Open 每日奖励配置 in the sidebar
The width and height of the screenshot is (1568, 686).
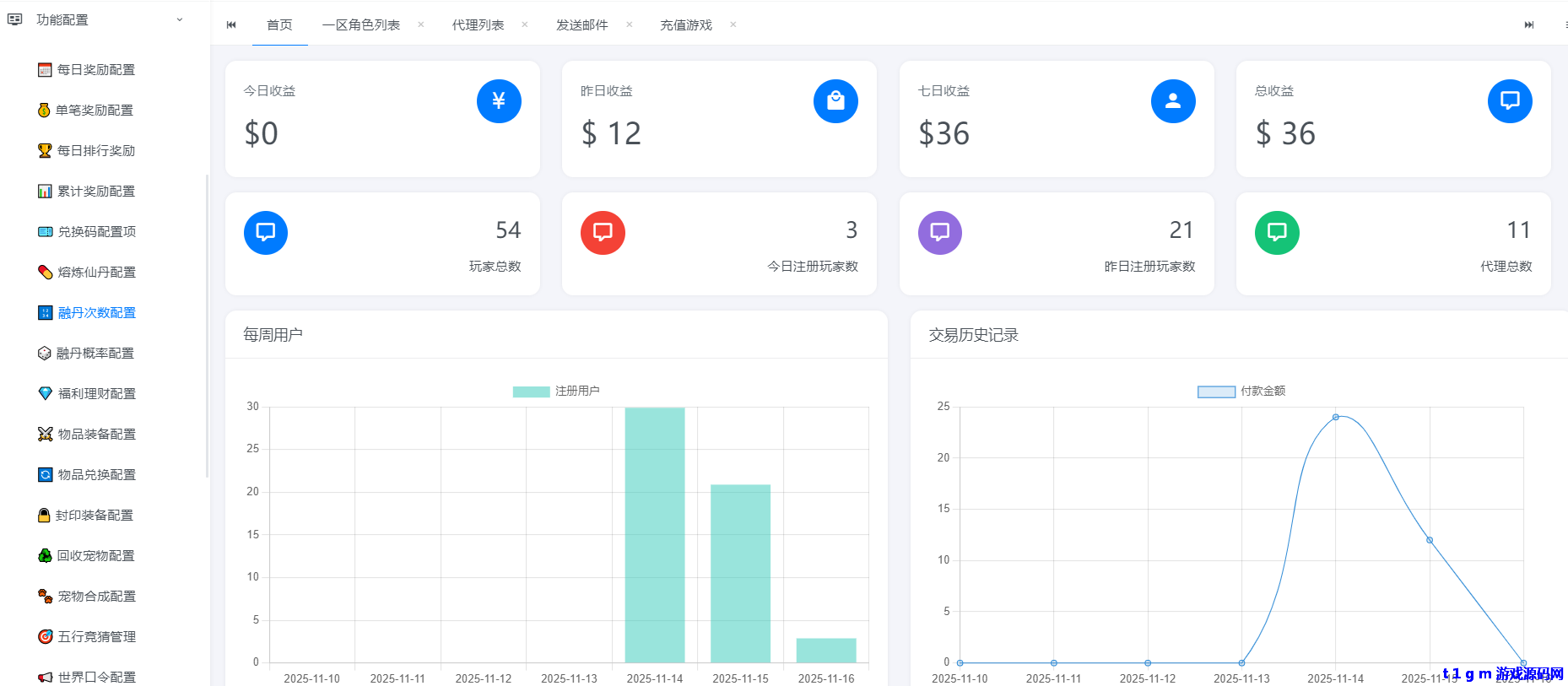tap(95, 70)
